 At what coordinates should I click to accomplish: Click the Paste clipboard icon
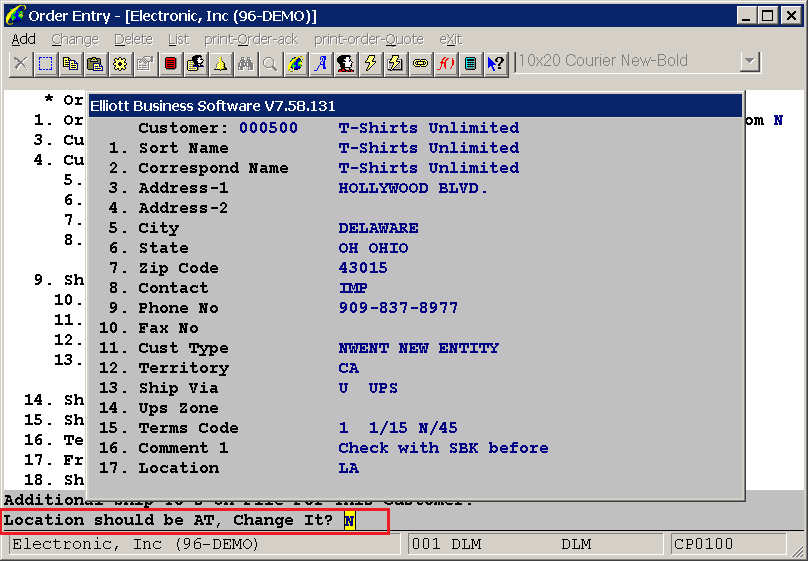pos(95,64)
